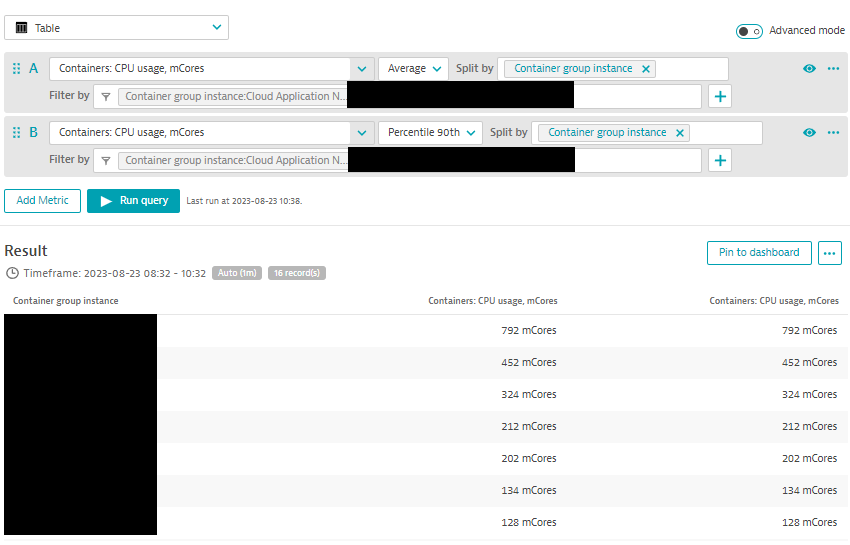Grab the drag handle of query B
The height and width of the screenshot is (545, 850).
[16, 133]
